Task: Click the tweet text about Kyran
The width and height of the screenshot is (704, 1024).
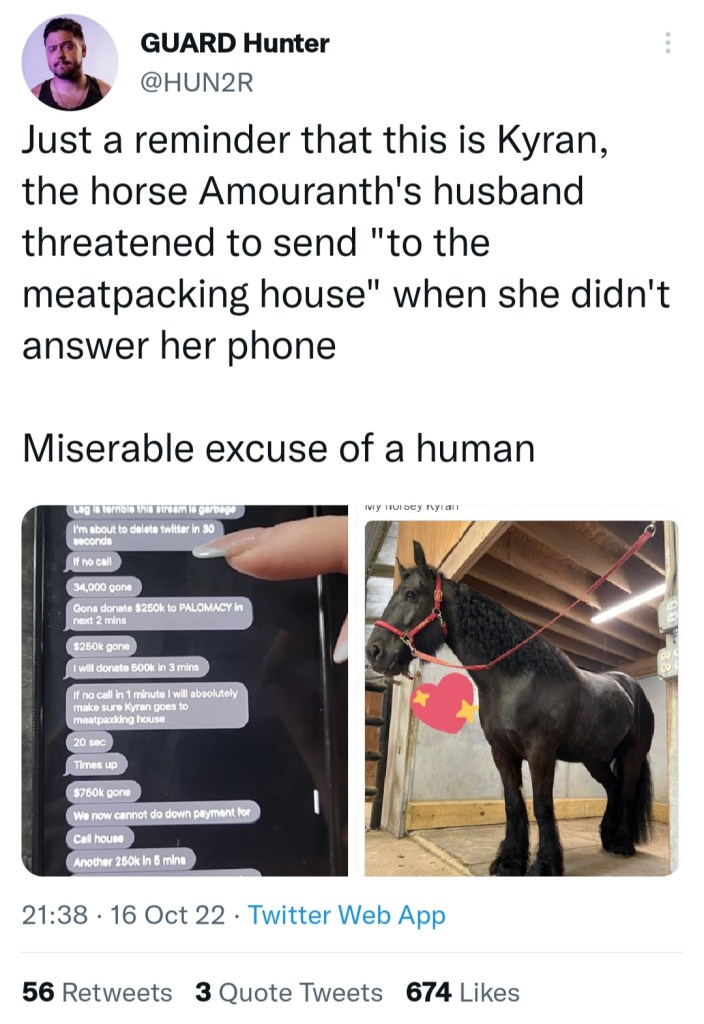Action: coord(346,242)
